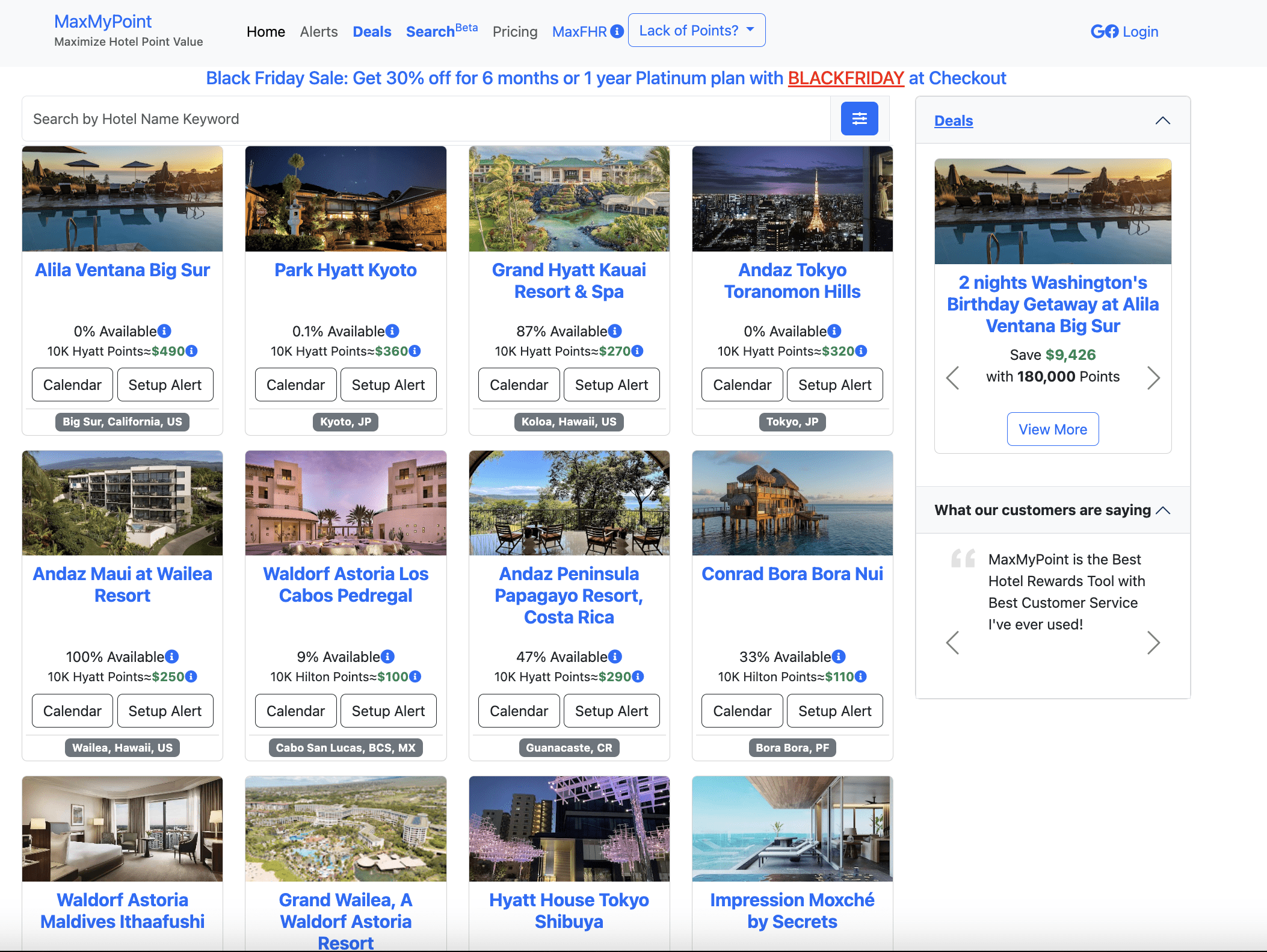Open Grand Wailea Waldorf Astoria Resort title
Viewport: 1267px width, 952px height.
click(346, 921)
